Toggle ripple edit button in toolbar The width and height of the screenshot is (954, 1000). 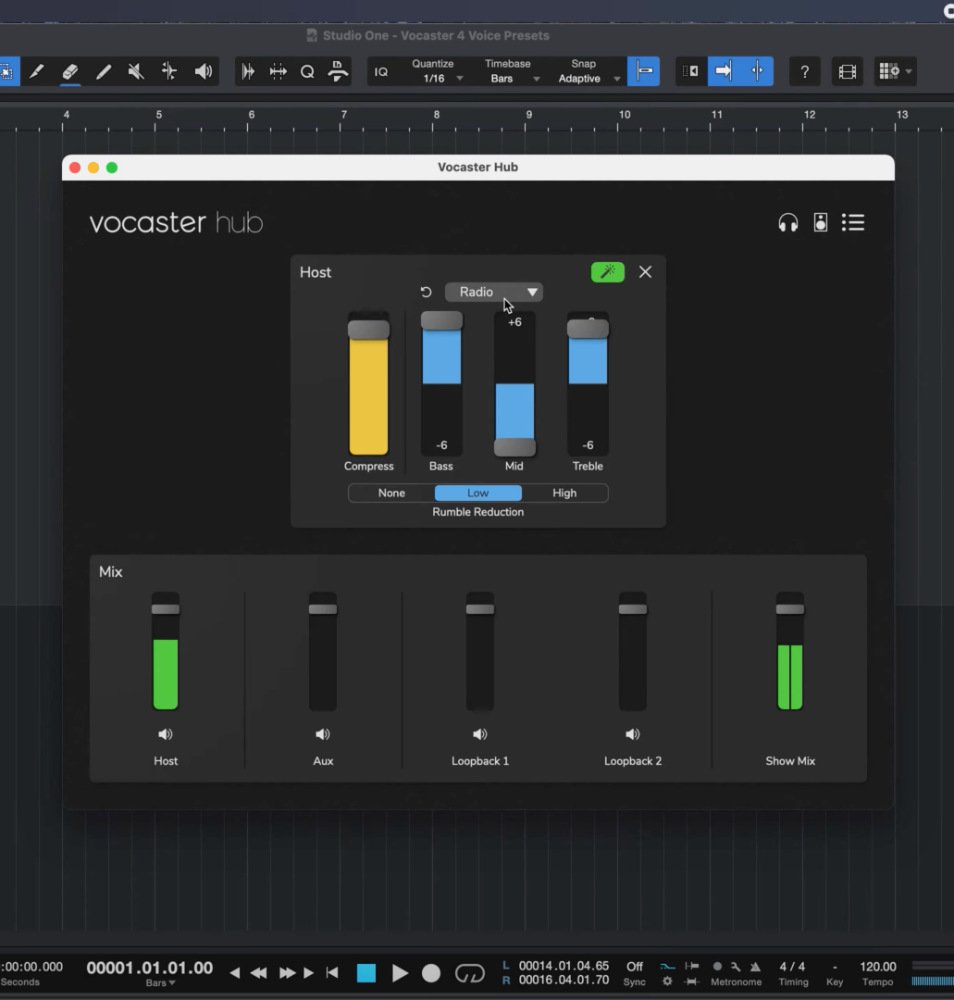(x=691, y=71)
